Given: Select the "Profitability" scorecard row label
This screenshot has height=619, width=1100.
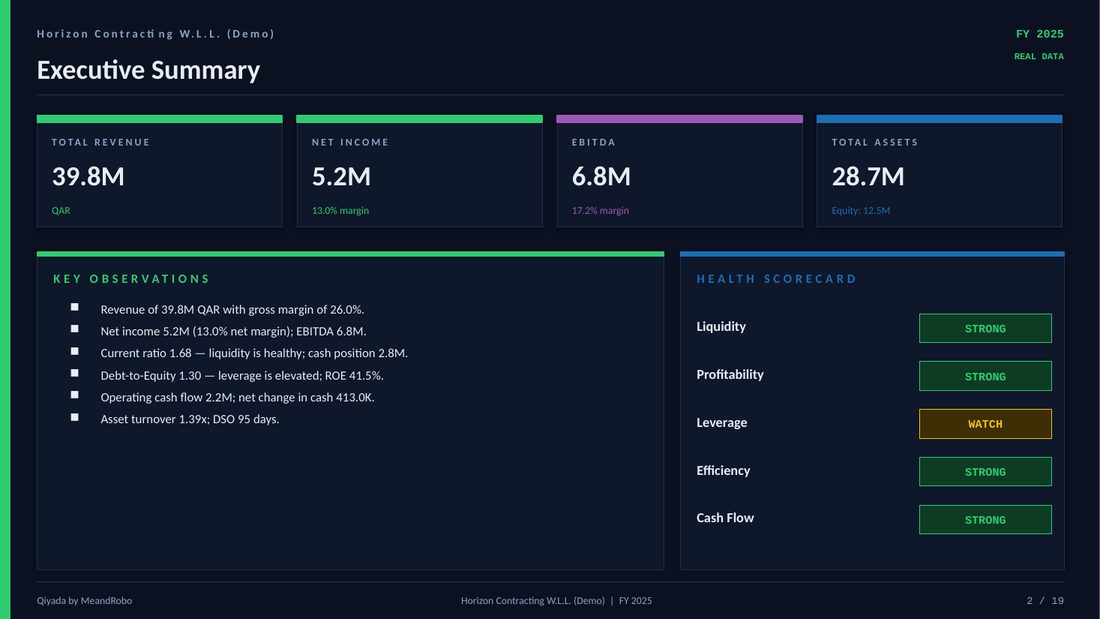Looking at the screenshot, I should coord(730,375).
